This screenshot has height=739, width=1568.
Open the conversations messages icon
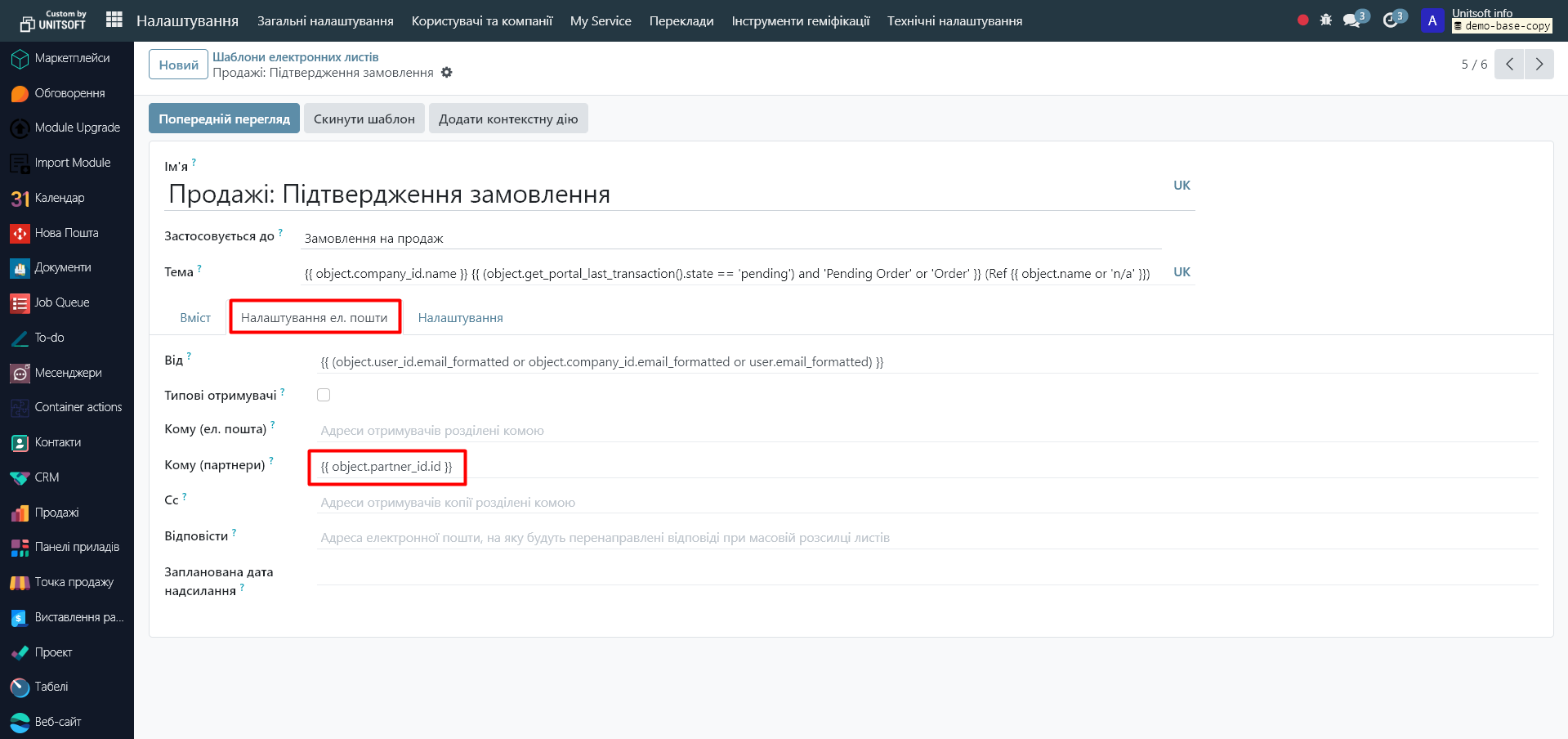pos(1352,20)
